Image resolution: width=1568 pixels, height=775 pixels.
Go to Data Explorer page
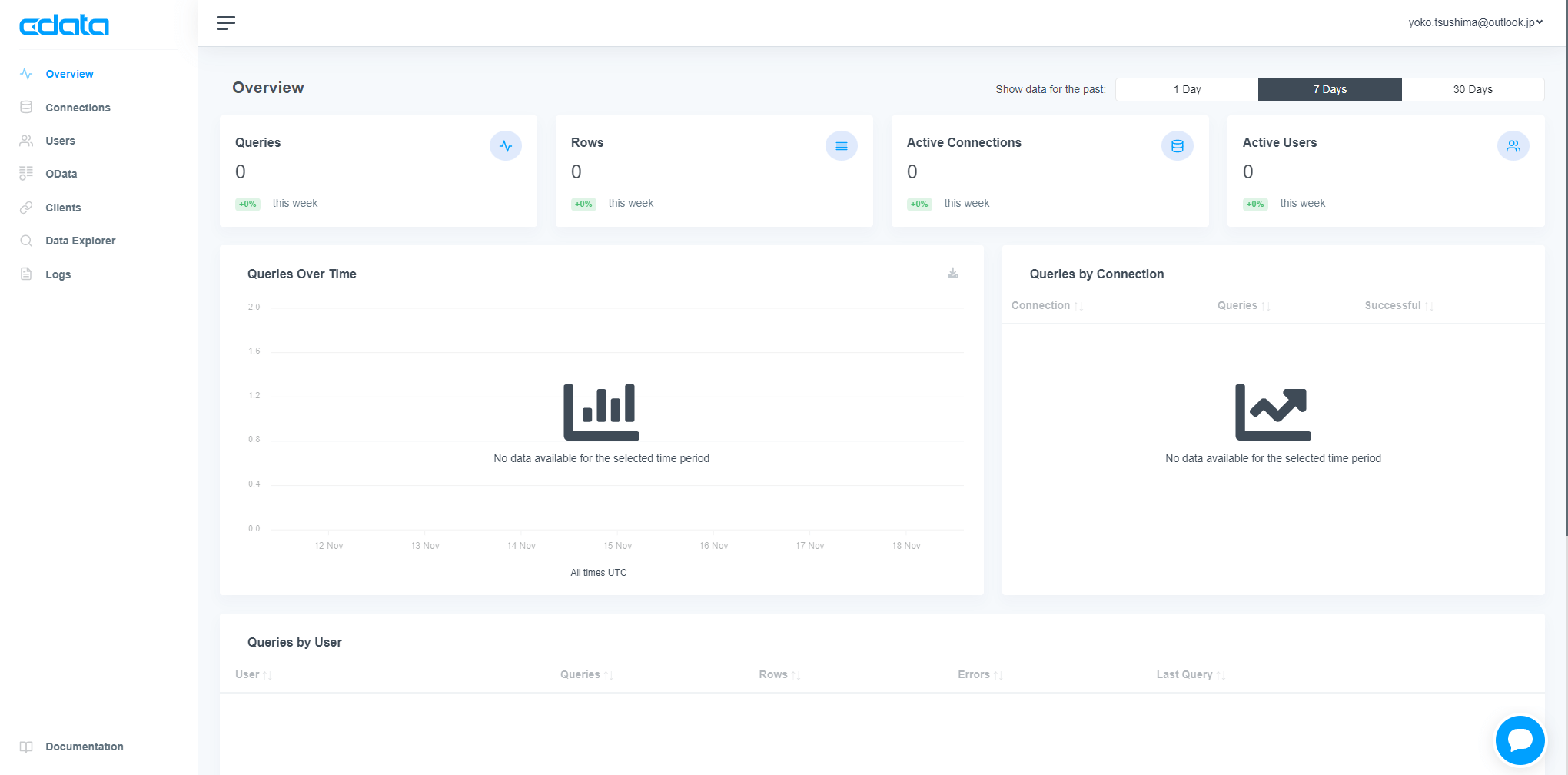(80, 241)
